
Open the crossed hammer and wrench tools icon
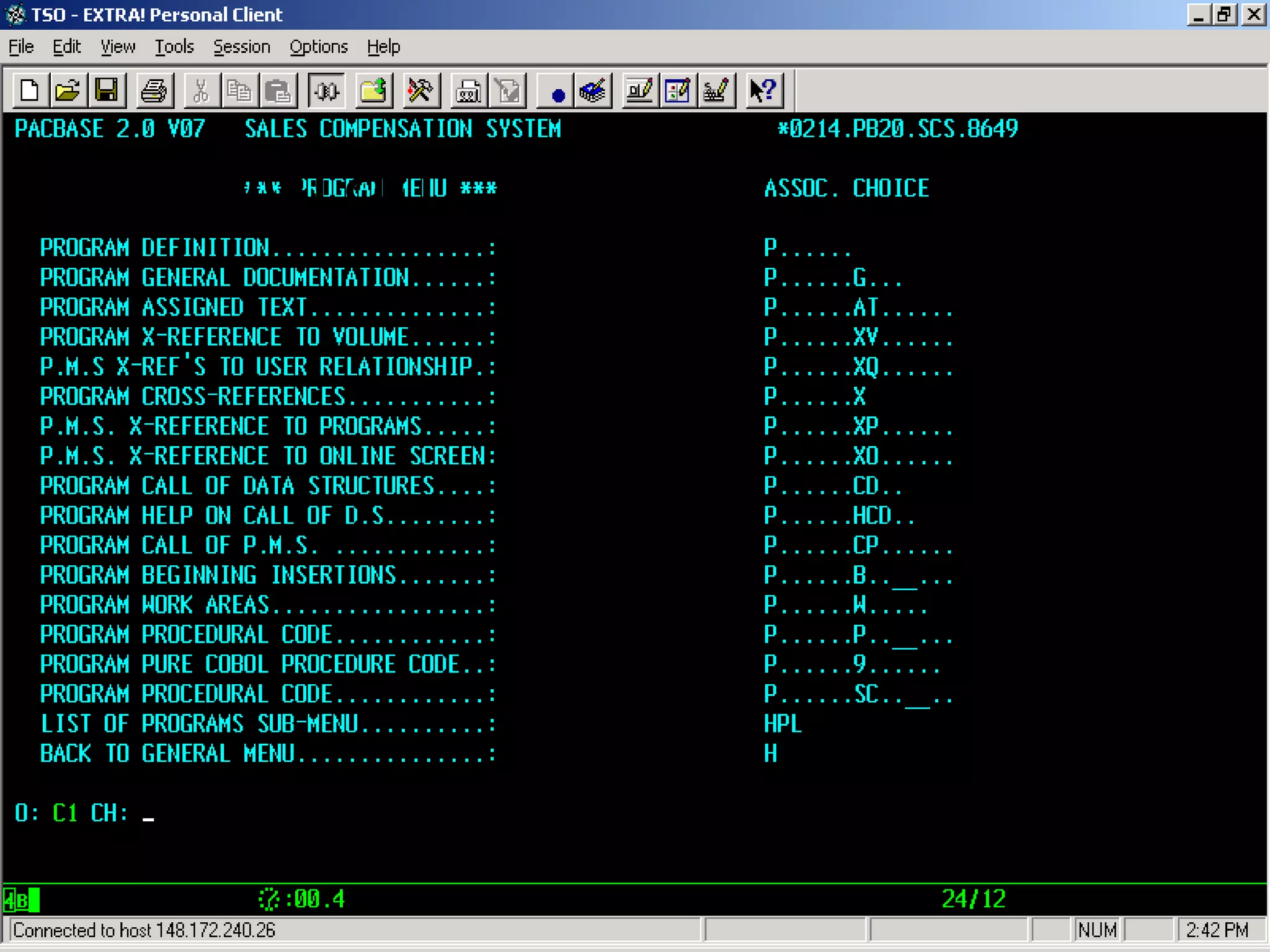pyautogui.click(x=420, y=91)
